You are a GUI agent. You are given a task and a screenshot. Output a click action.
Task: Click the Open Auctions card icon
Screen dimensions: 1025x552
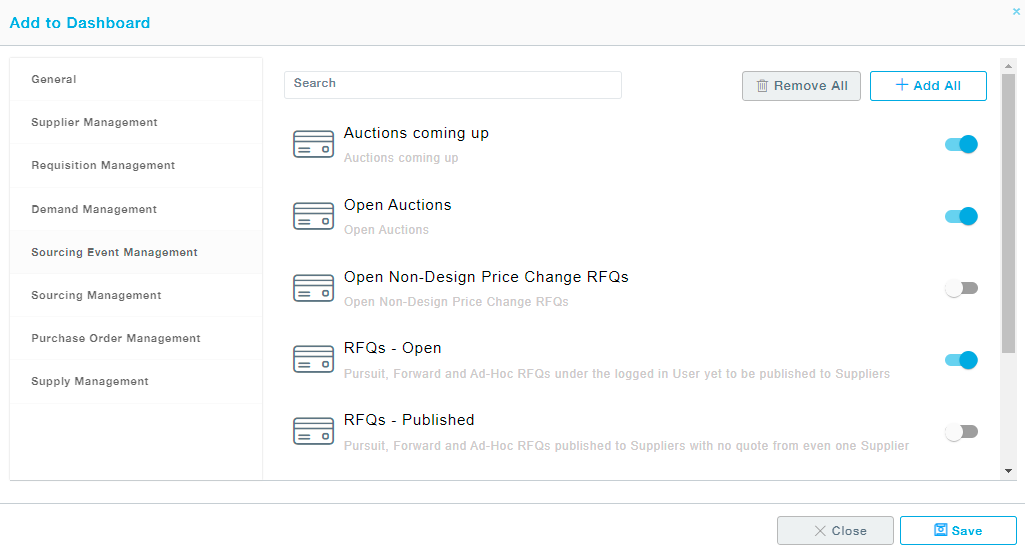(x=313, y=216)
